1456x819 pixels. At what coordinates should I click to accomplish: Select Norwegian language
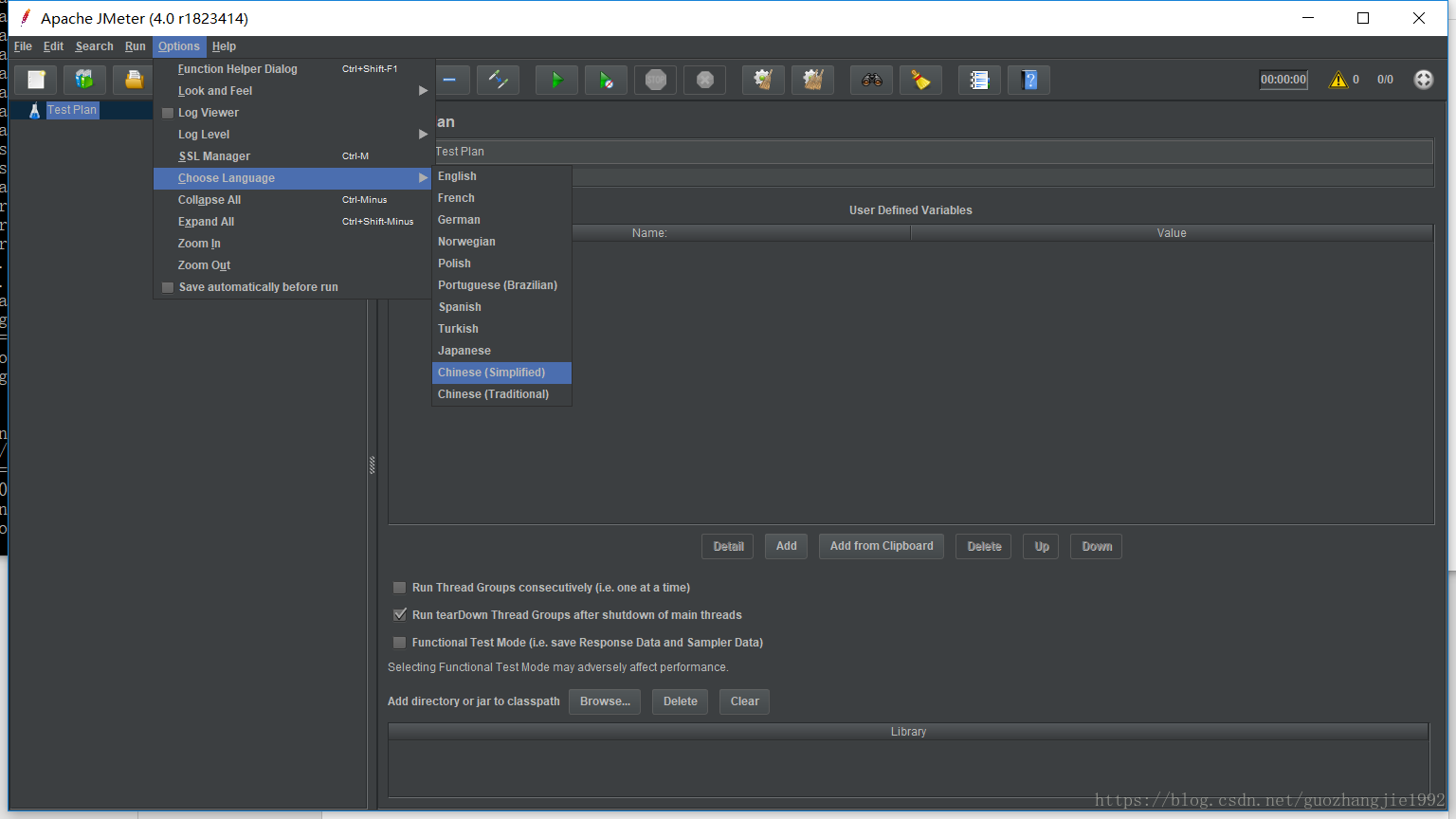pyautogui.click(x=501, y=242)
